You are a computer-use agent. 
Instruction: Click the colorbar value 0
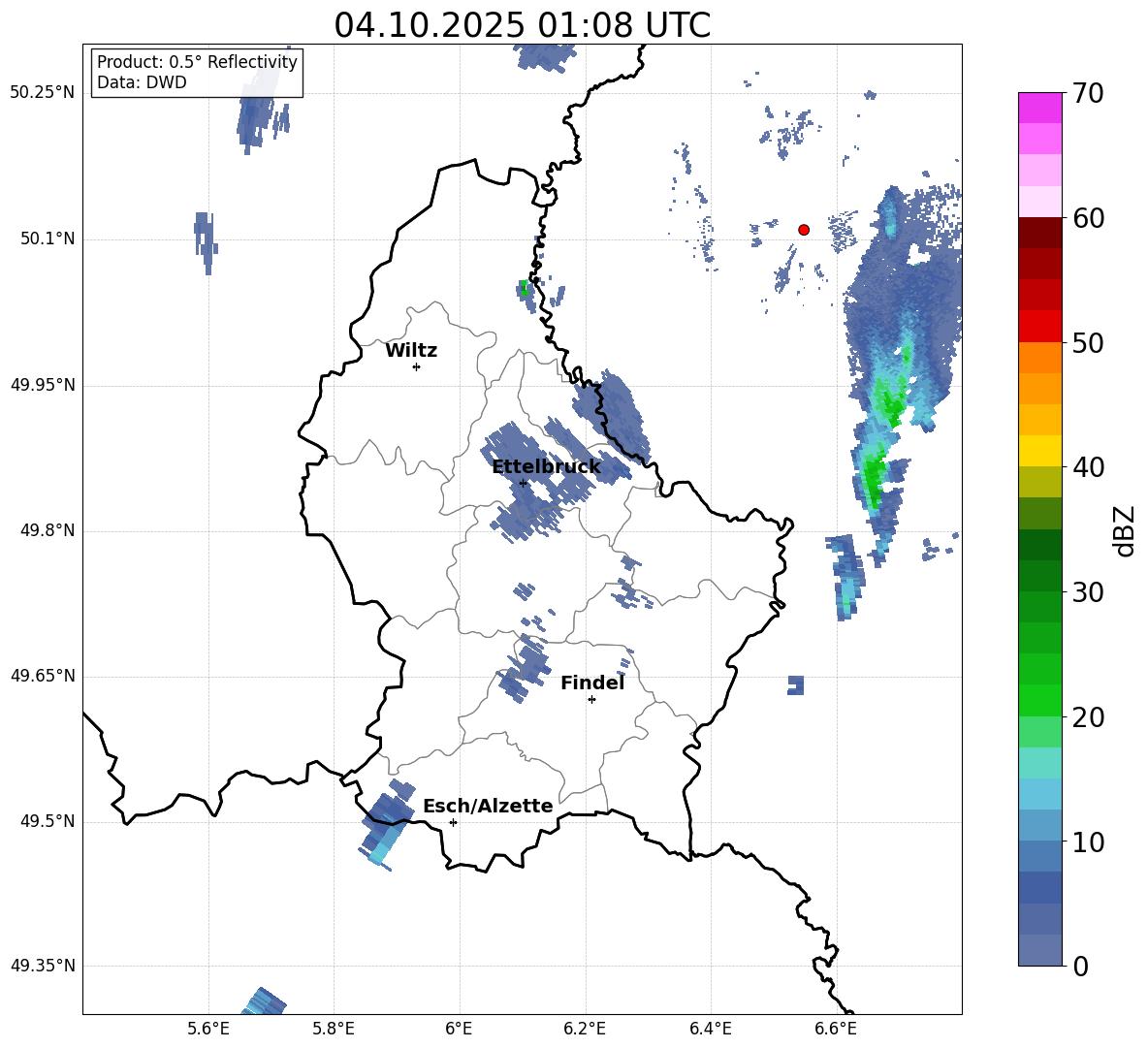point(1080,967)
